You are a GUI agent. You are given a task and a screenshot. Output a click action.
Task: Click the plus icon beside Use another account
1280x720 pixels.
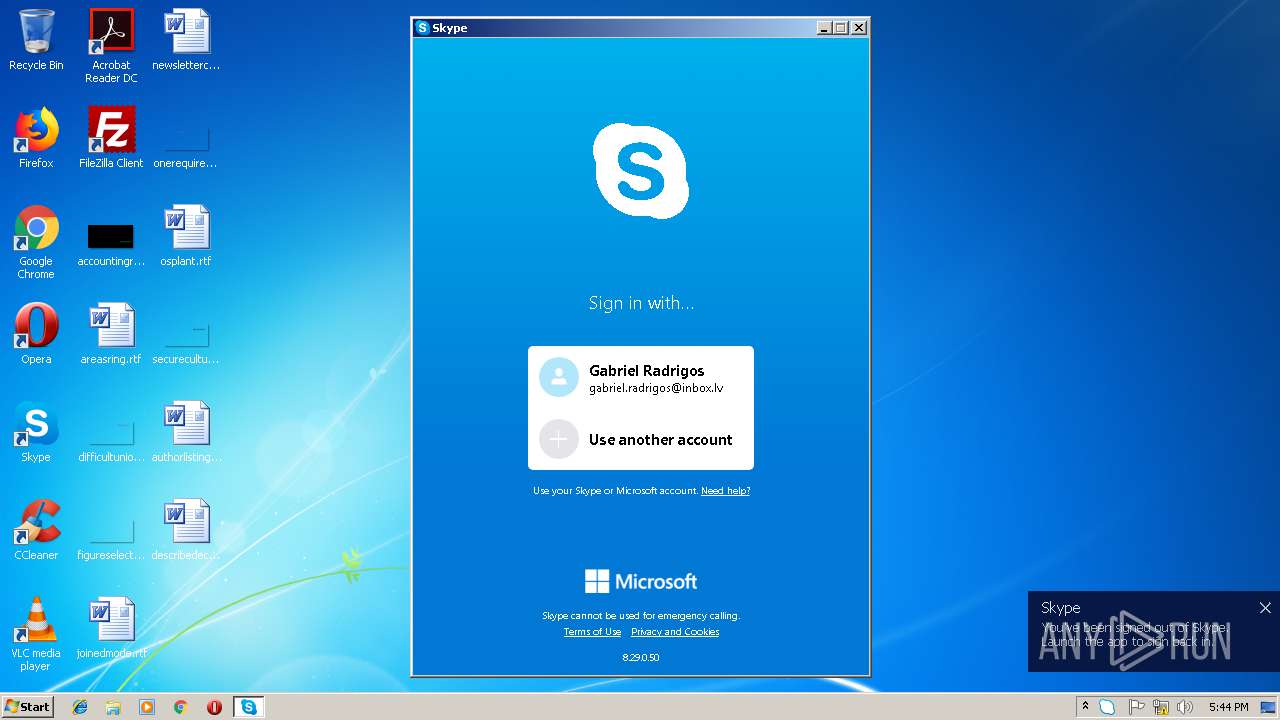(559, 439)
